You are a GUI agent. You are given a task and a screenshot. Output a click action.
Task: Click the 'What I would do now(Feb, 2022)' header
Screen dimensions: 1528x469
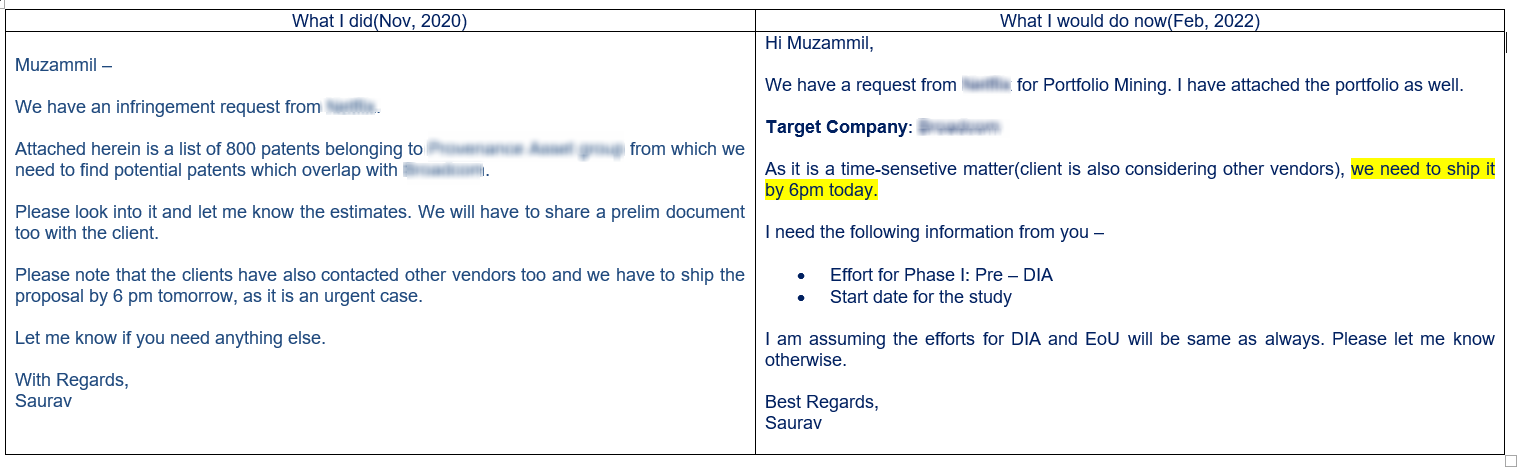(1129, 20)
